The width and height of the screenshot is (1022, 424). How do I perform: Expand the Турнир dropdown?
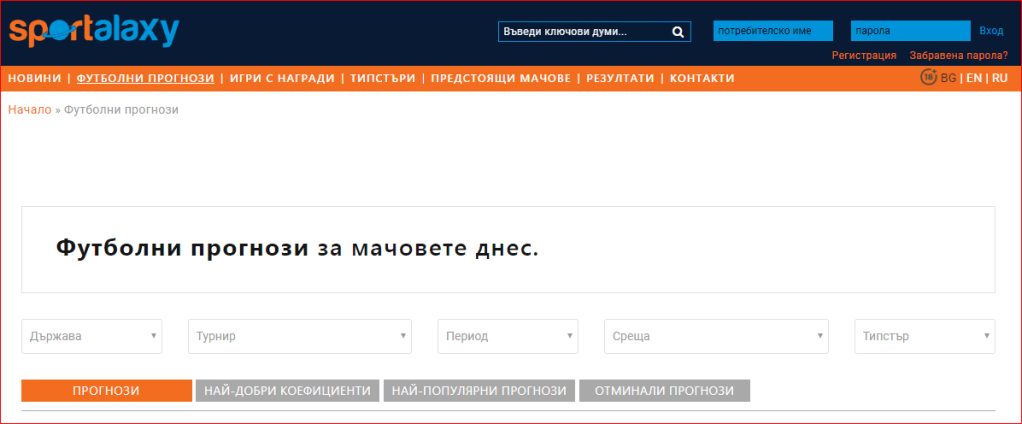tap(300, 336)
